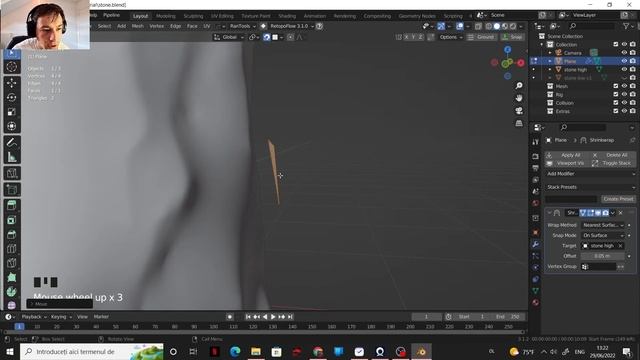Toggle camera view with the camera icon

click(519, 111)
